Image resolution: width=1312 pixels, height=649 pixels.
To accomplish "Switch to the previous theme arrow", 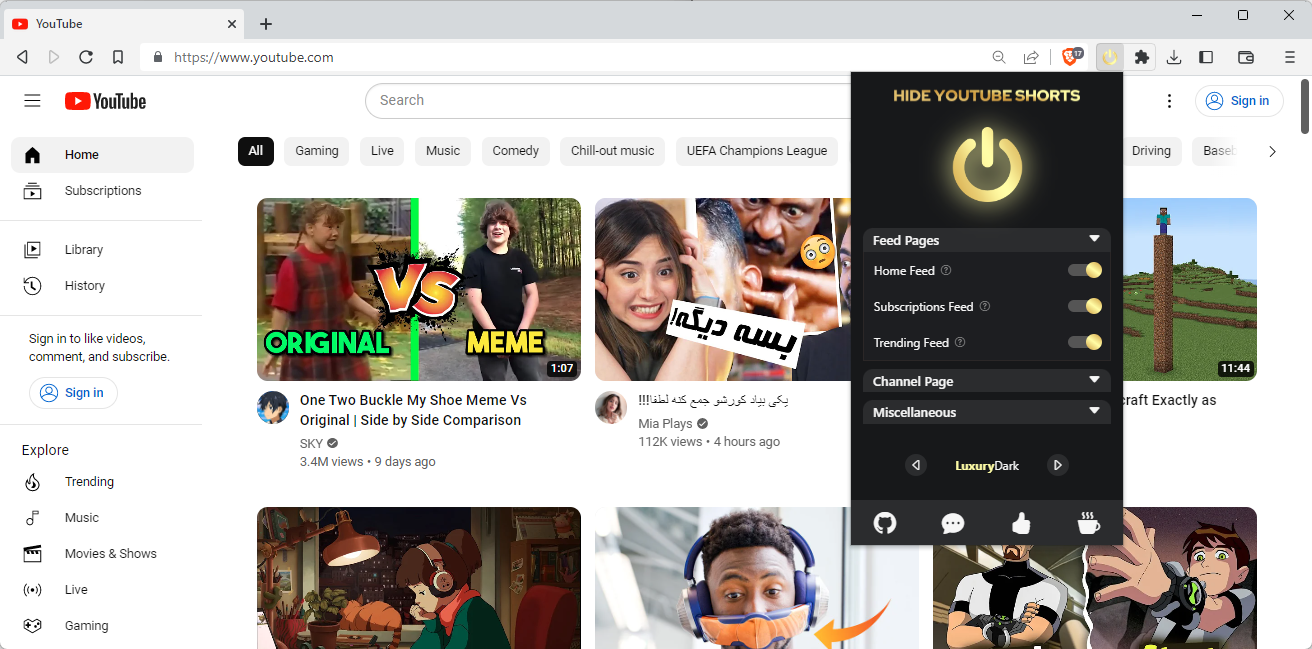I will click(916, 465).
